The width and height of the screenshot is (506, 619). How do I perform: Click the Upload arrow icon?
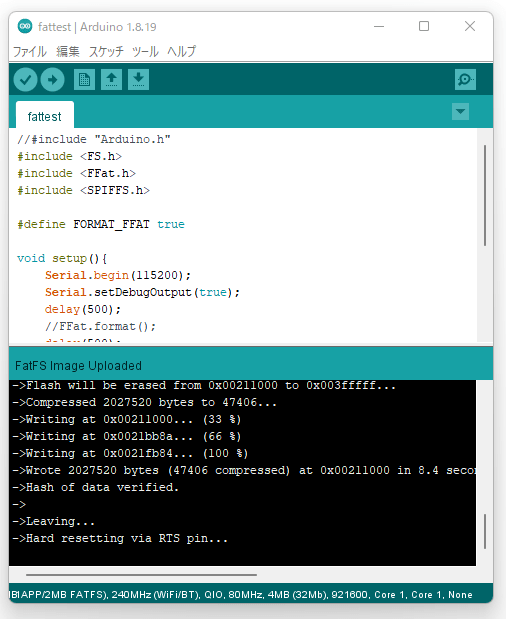pos(52,80)
